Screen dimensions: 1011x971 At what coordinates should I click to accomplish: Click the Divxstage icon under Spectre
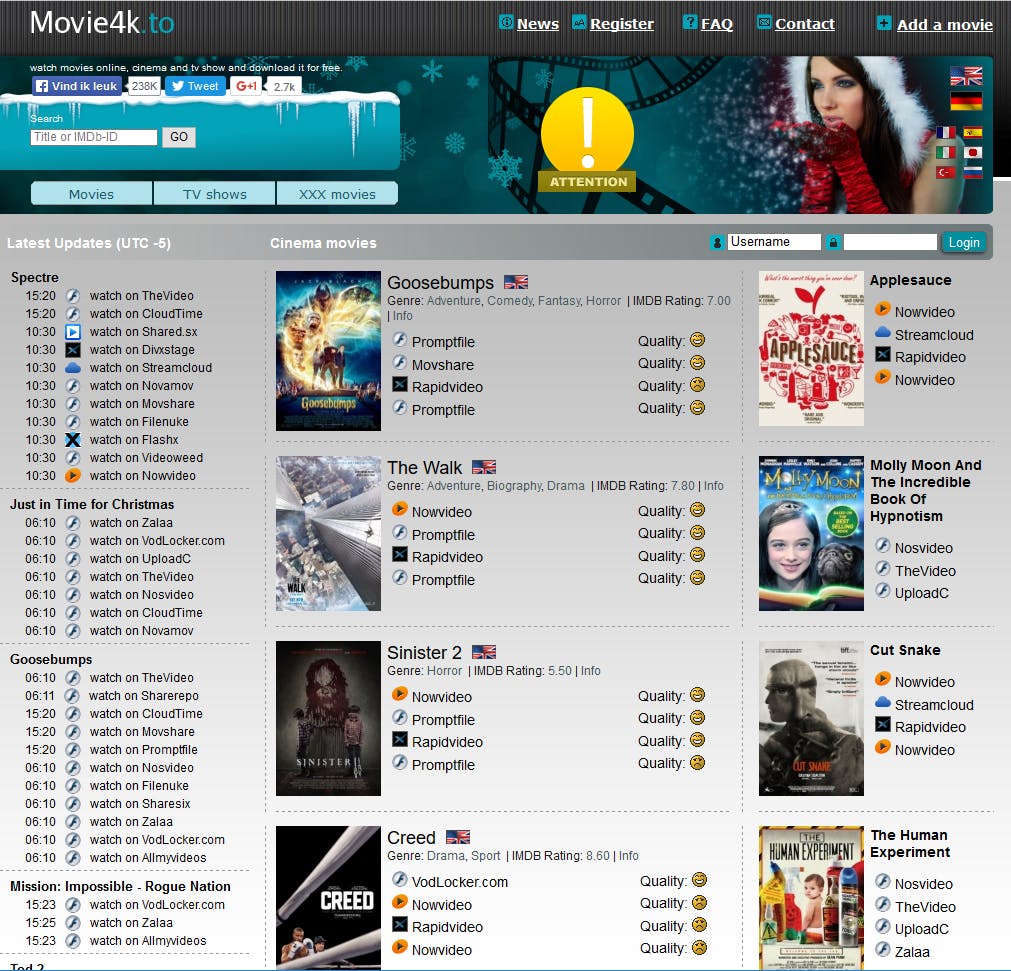(73, 350)
